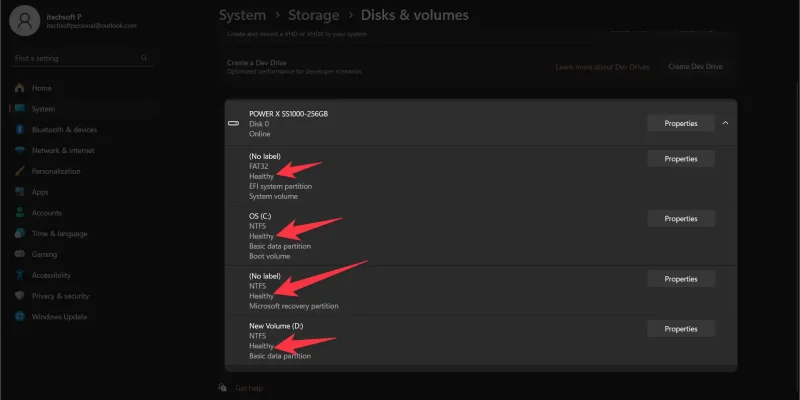This screenshot has width=800, height=400.
Task: Click the Personalization paintbrush icon
Action: coord(19,171)
